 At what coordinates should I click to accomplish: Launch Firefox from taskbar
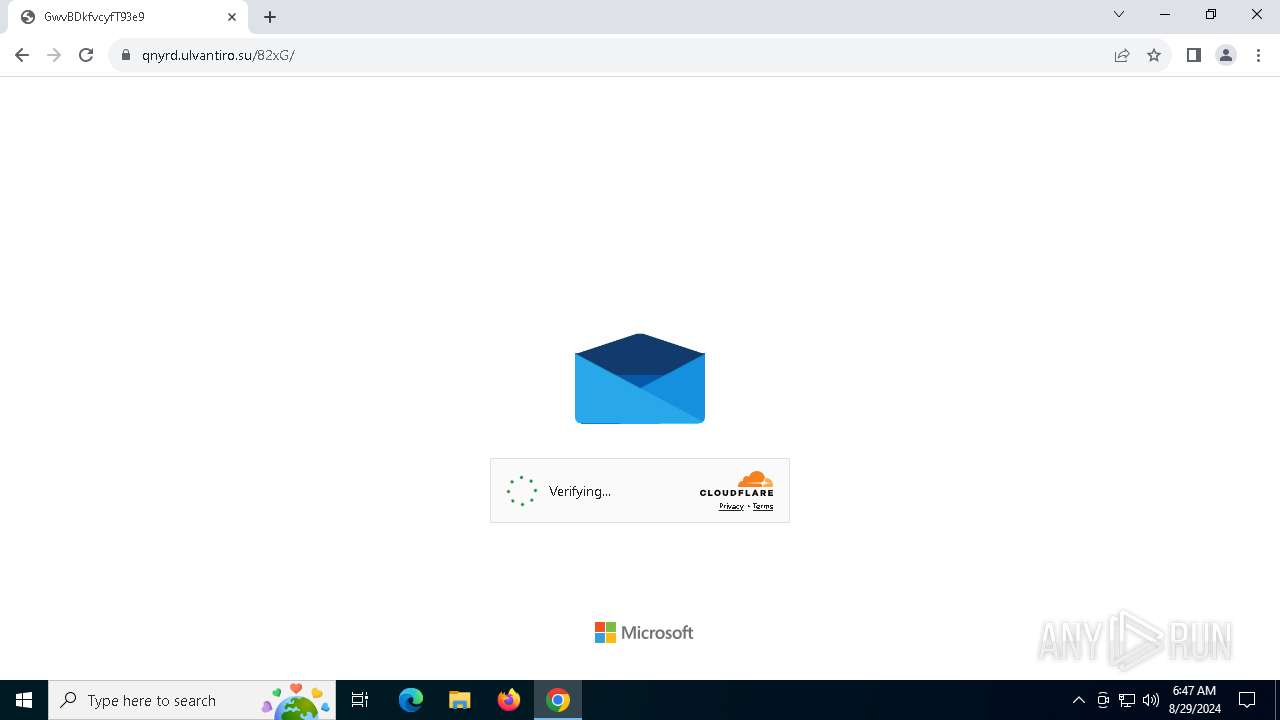click(x=509, y=700)
